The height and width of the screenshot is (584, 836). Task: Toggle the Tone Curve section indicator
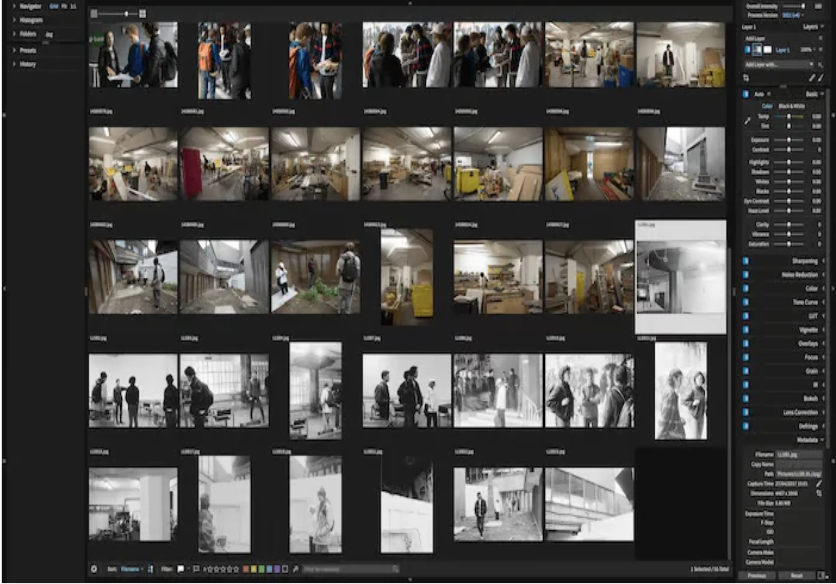pyautogui.click(x=745, y=302)
